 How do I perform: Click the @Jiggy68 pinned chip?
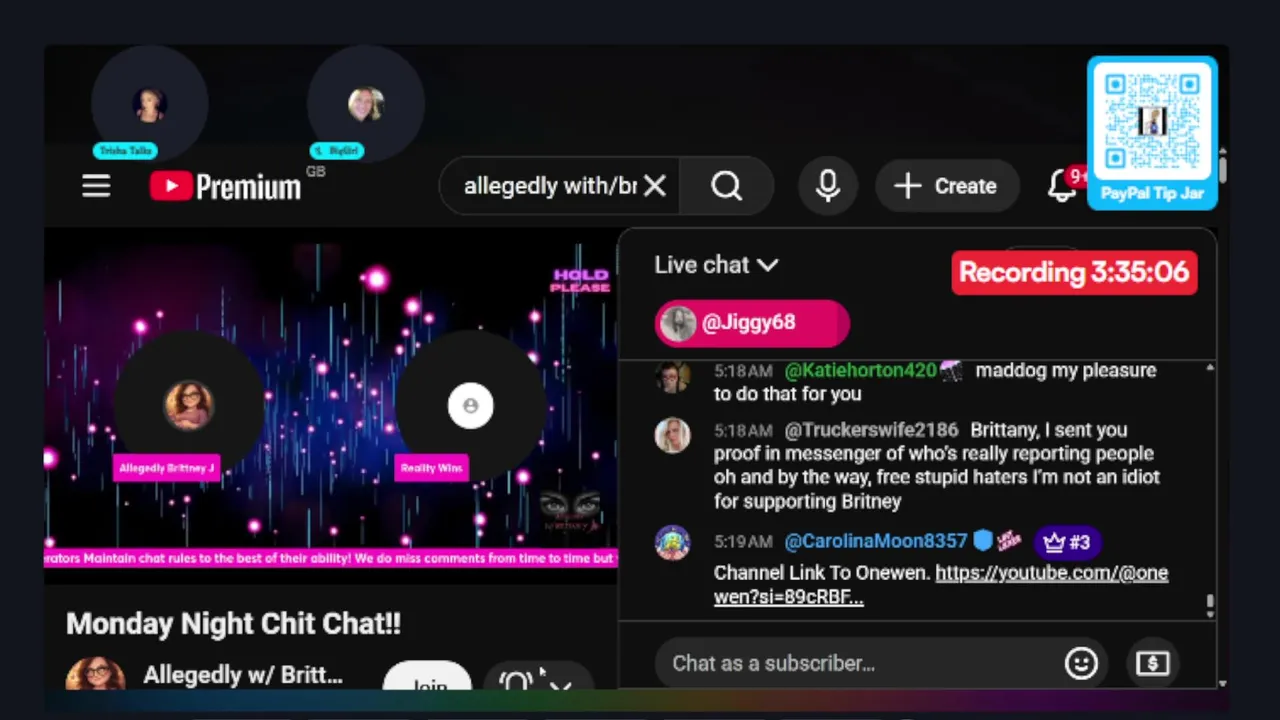coord(752,323)
